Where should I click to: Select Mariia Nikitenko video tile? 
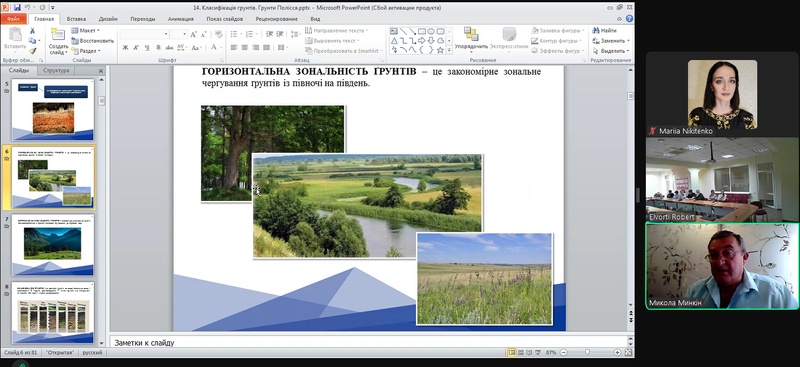(721, 94)
